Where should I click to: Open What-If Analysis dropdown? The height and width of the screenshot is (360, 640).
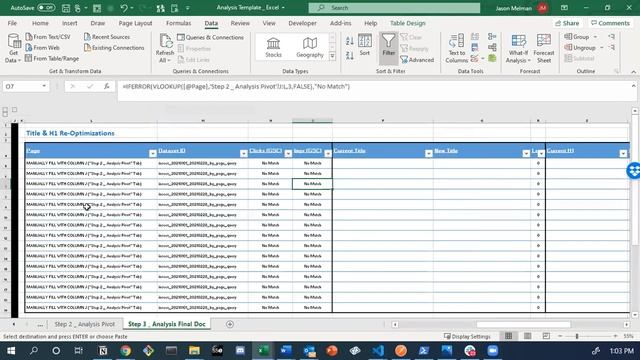click(518, 48)
